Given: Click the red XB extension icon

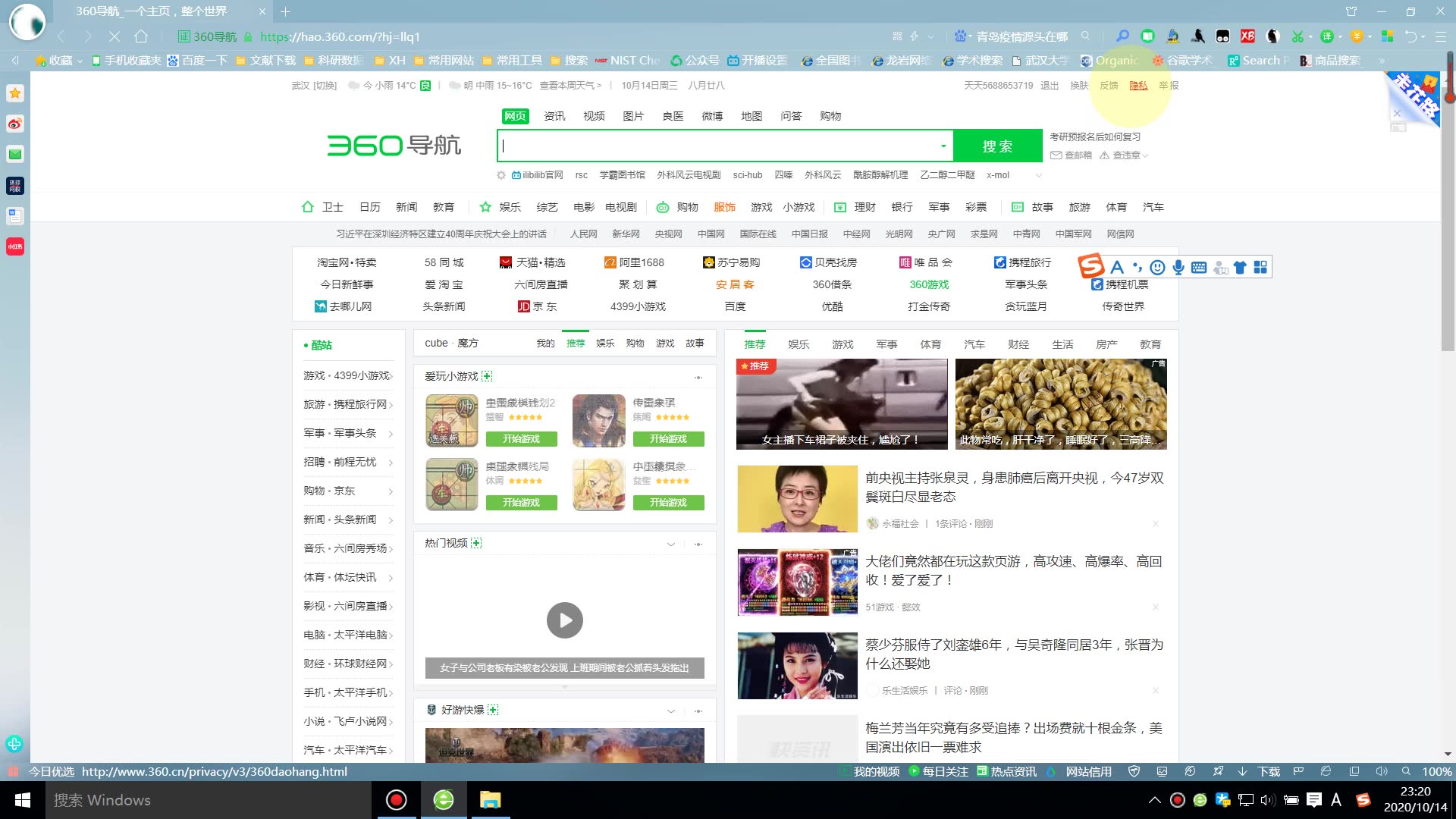Looking at the screenshot, I should (x=1247, y=36).
